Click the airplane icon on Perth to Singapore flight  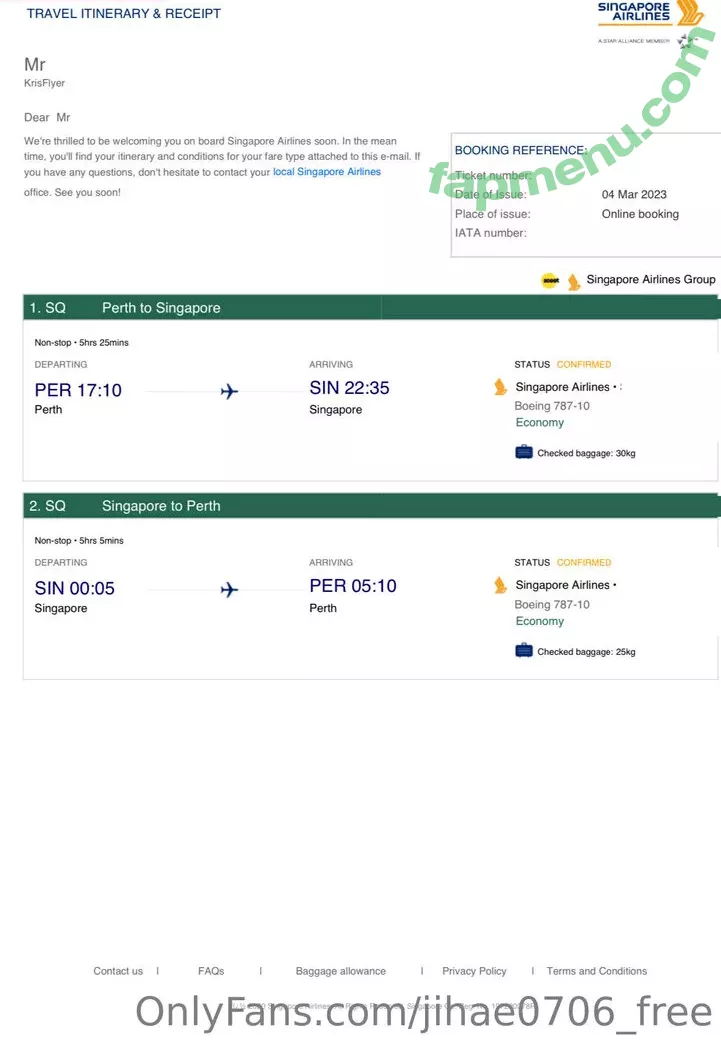[229, 391]
